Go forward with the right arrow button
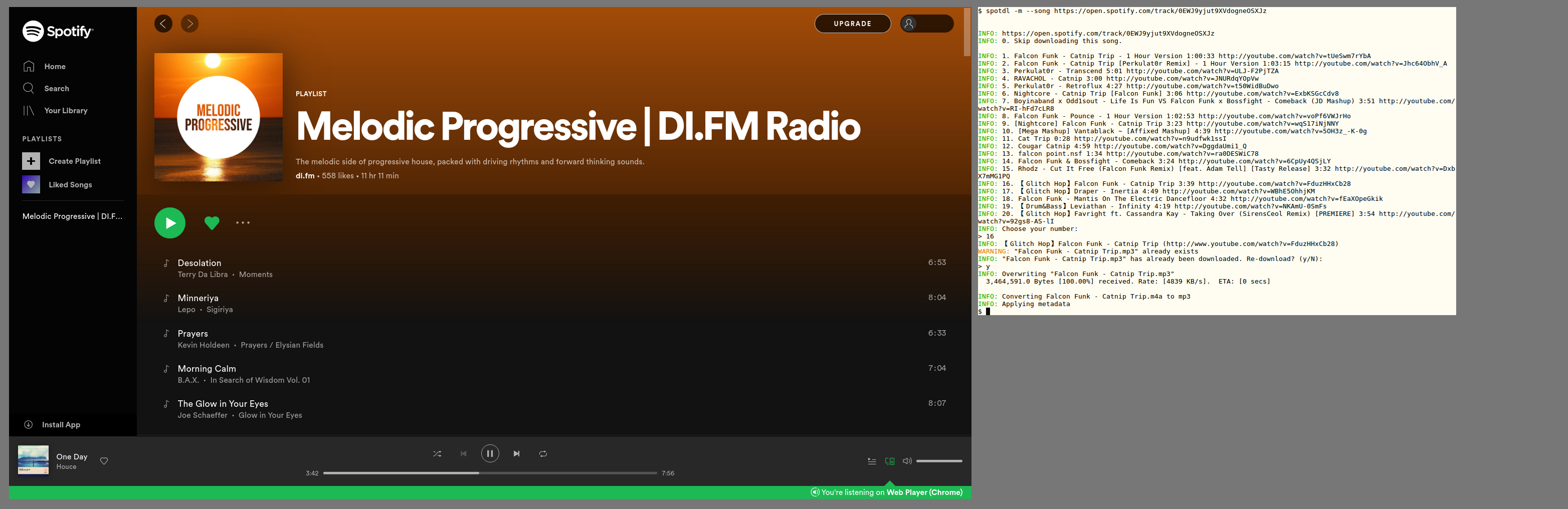Image resolution: width=1568 pixels, height=509 pixels. point(190,24)
